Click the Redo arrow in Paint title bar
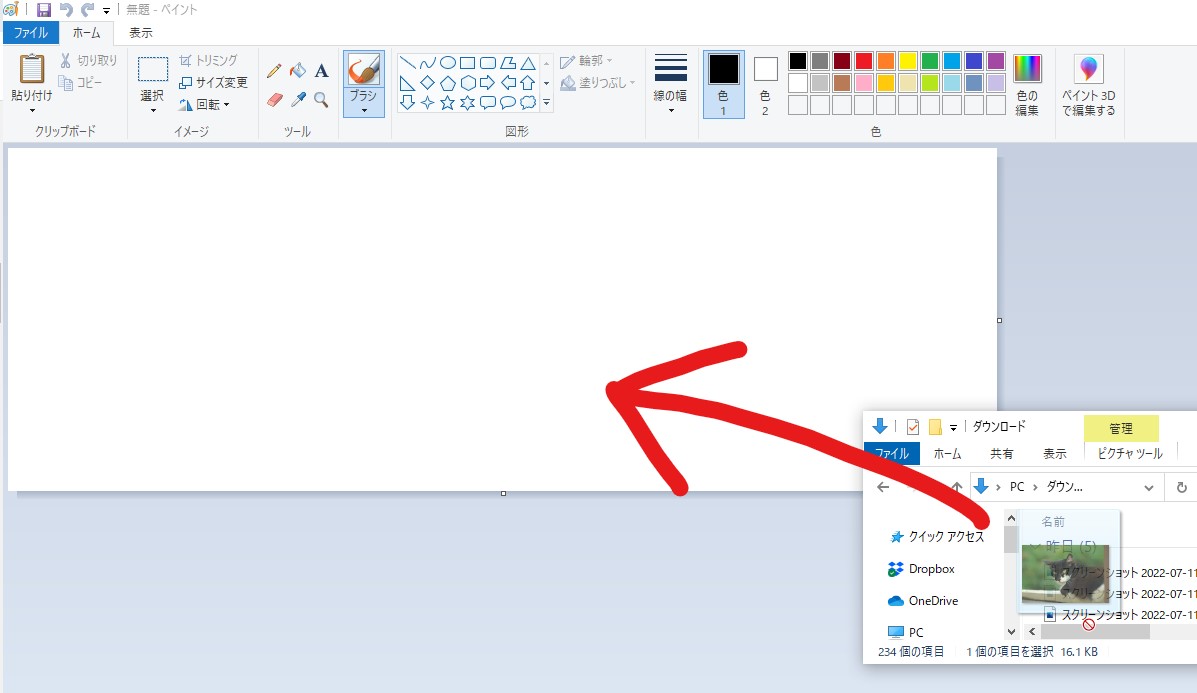The image size is (1197, 693). tap(88, 10)
